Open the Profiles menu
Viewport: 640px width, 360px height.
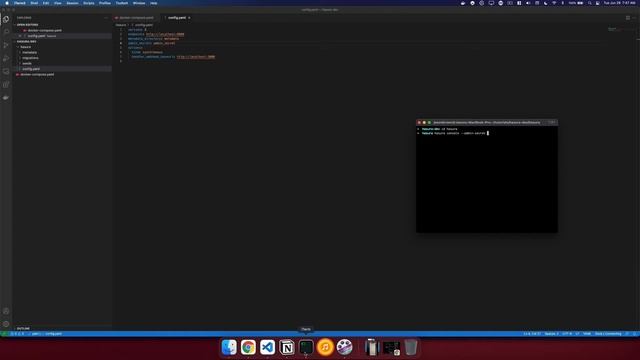[x=105, y=3]
